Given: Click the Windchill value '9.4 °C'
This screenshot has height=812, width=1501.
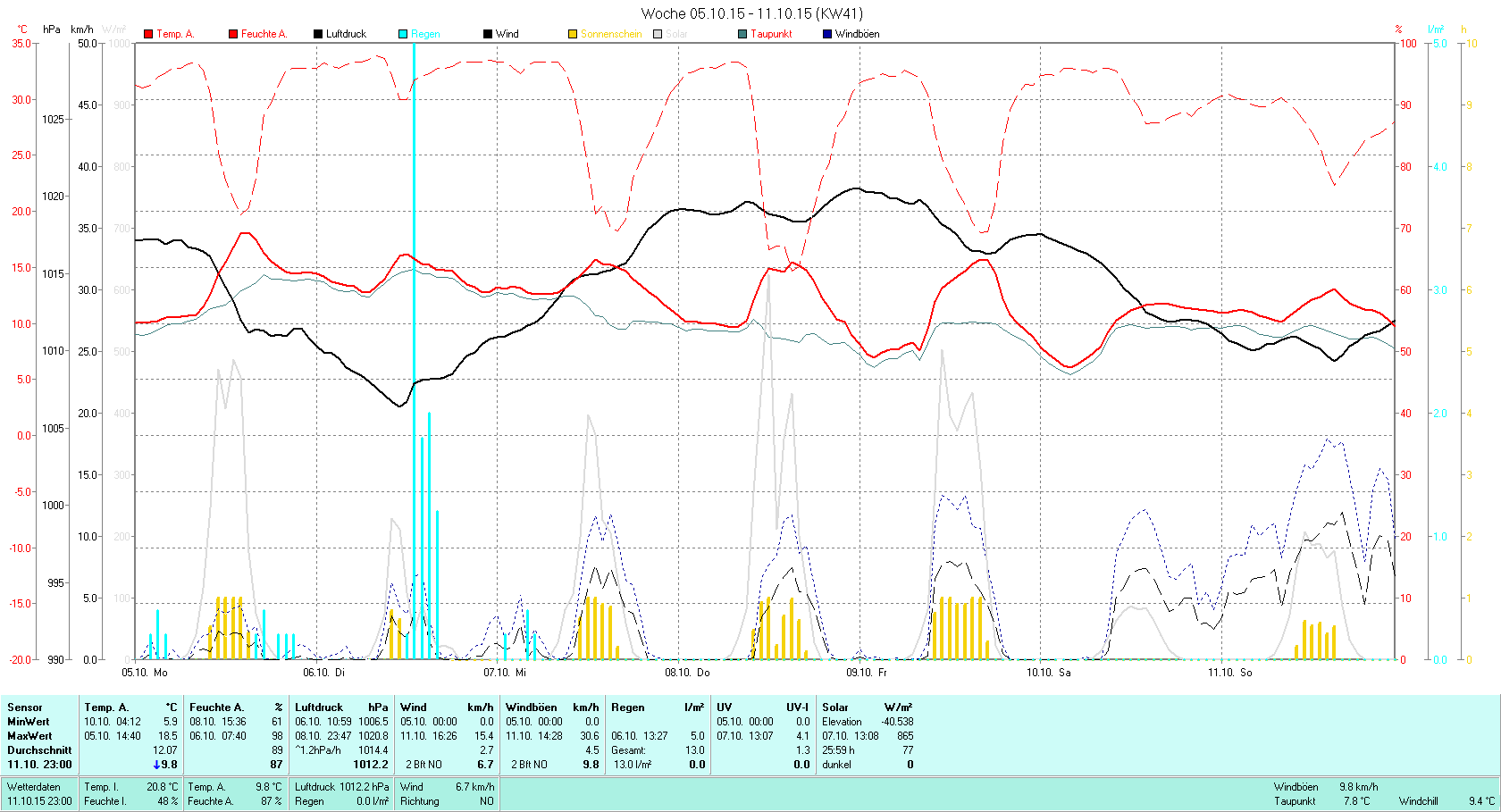Looking at the screenshot, I should pyautogui.click(x=1481, y=800).
